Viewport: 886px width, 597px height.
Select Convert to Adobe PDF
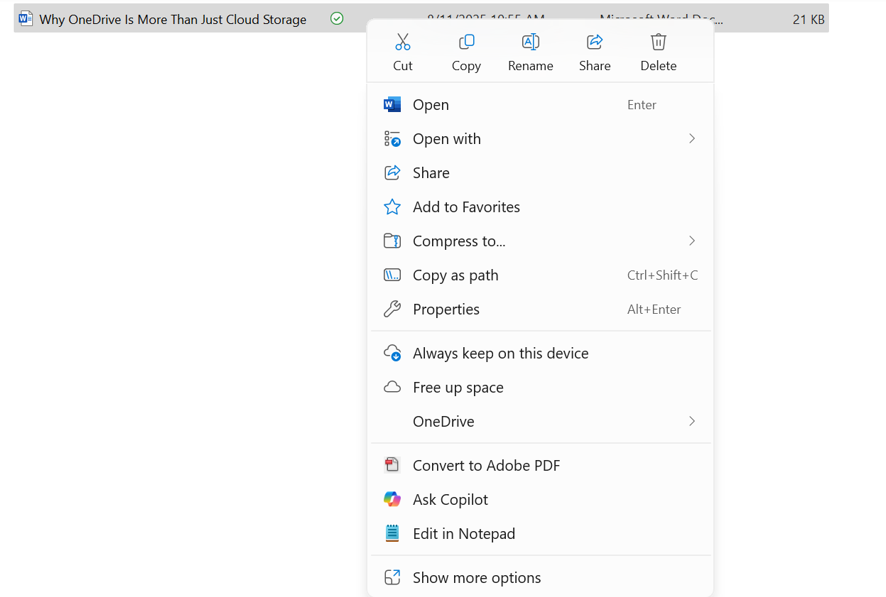pos(541,465)
